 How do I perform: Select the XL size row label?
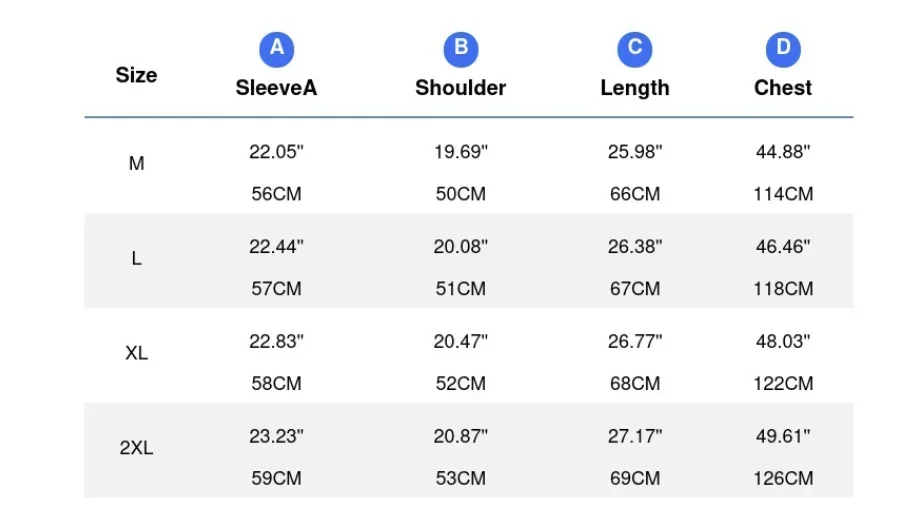pos(136,353)
